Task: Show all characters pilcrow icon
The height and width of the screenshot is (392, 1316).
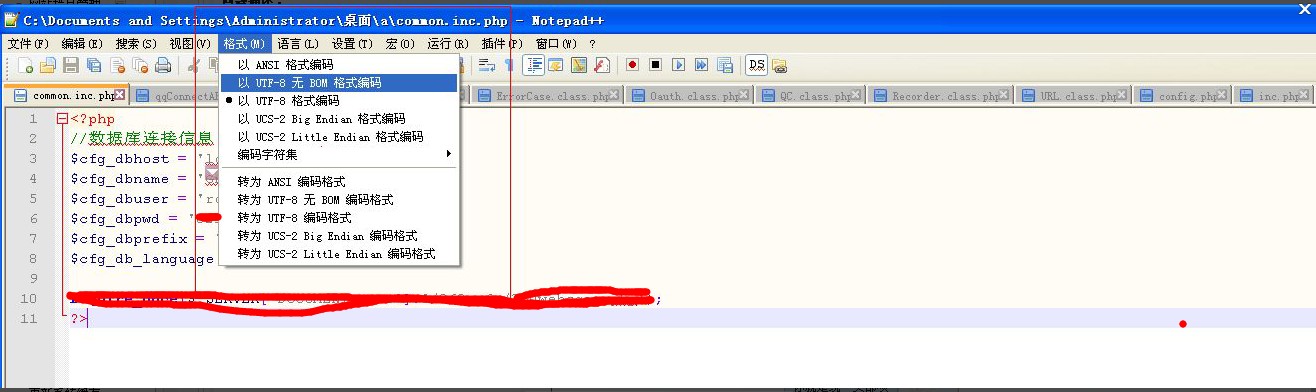Action: [x=509, y=65]
